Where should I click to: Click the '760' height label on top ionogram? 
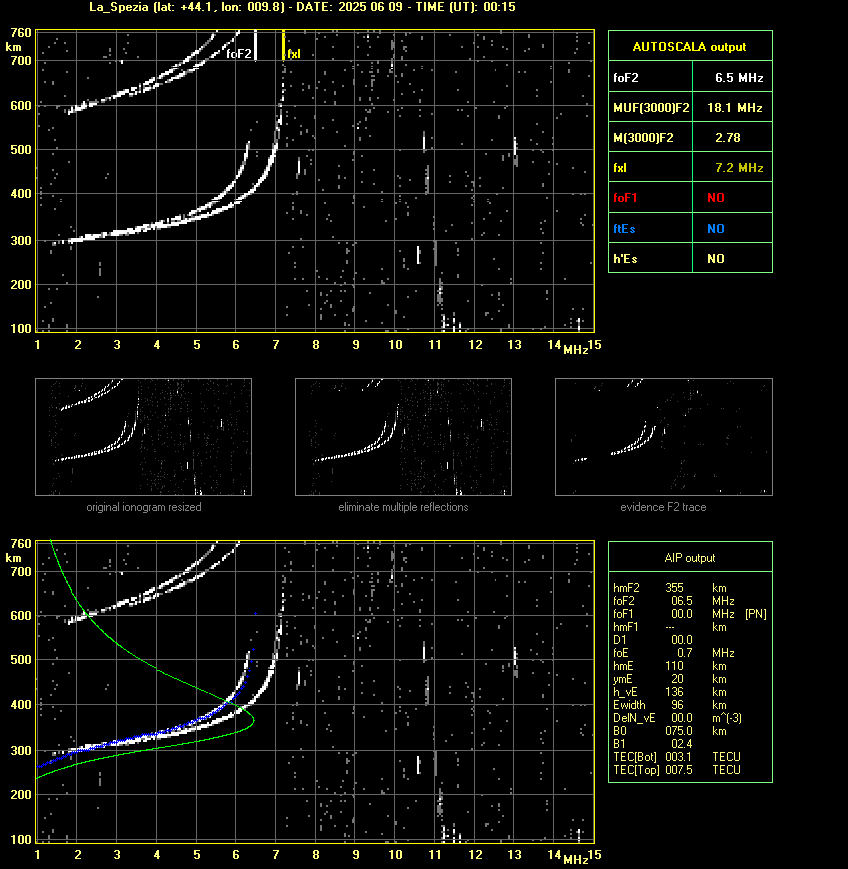click(21, 33)
